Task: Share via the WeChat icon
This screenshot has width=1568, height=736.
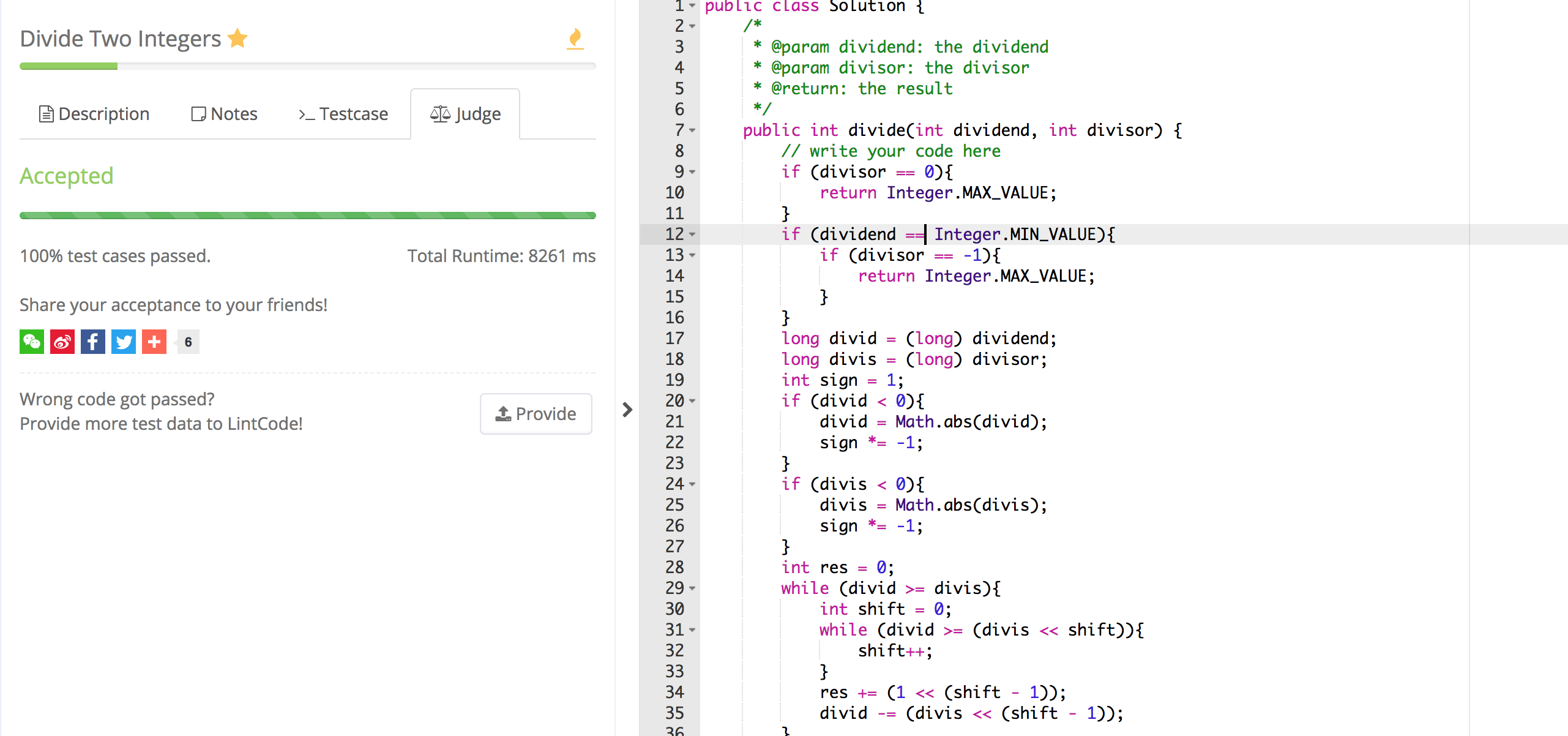Action: 32,342
